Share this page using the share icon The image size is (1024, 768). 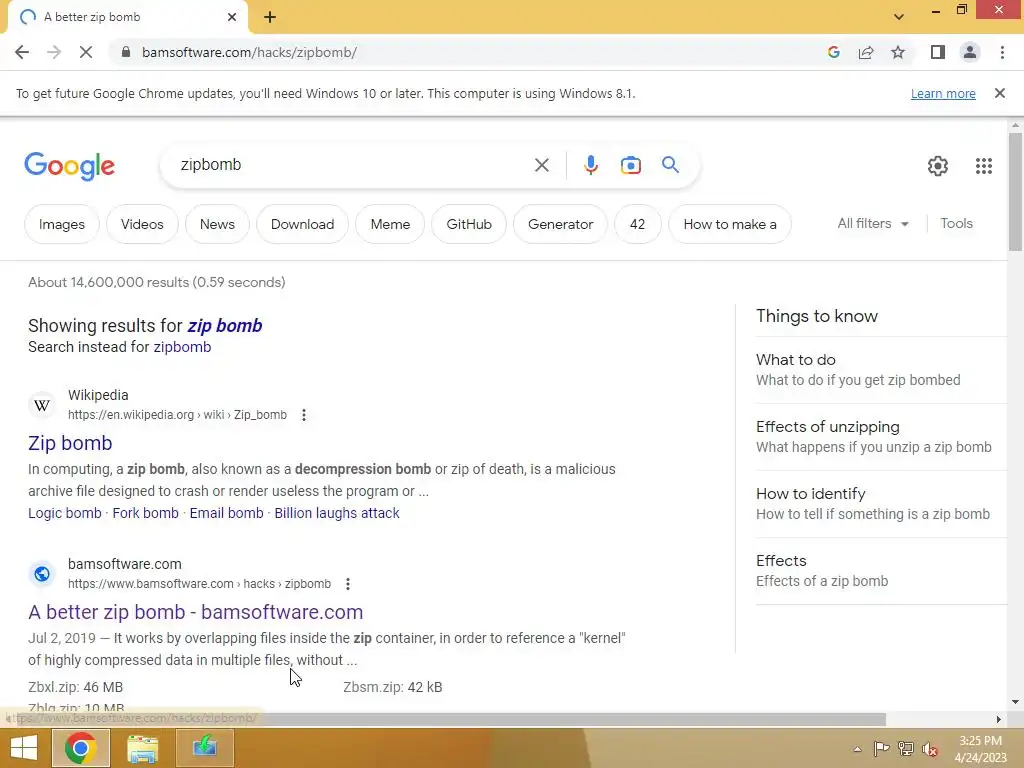coord(866,52)
